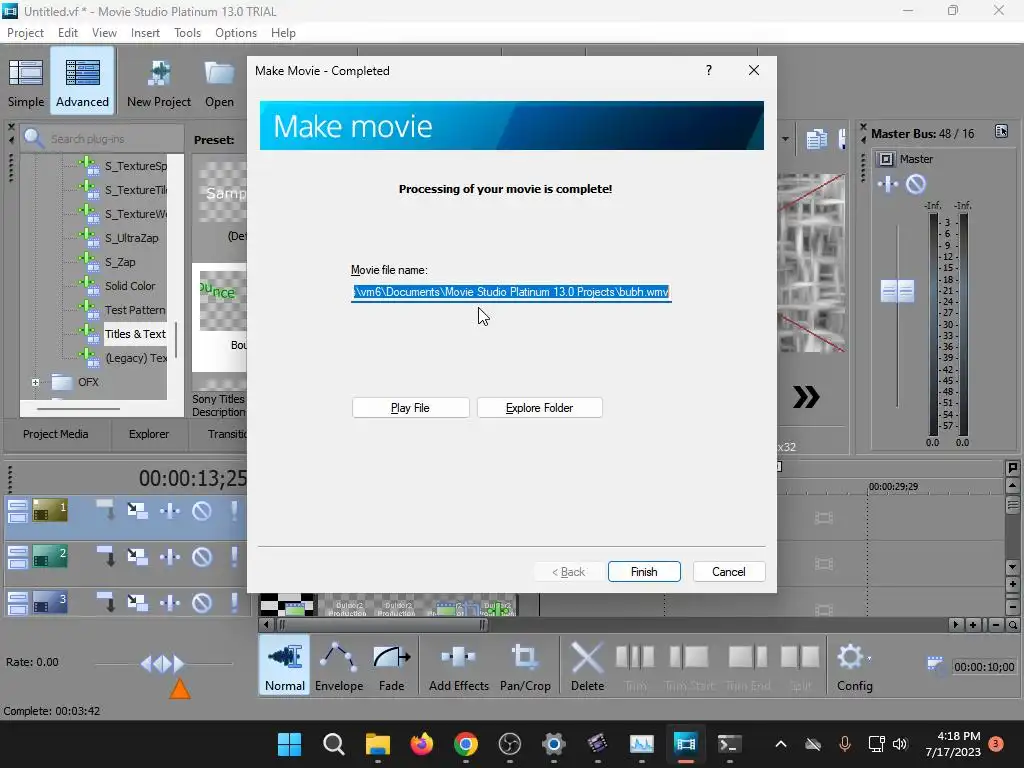Click the timeline horizontal scrollbar
Image resolution: width=1024 pixels, height=768 pixels.
381,625
